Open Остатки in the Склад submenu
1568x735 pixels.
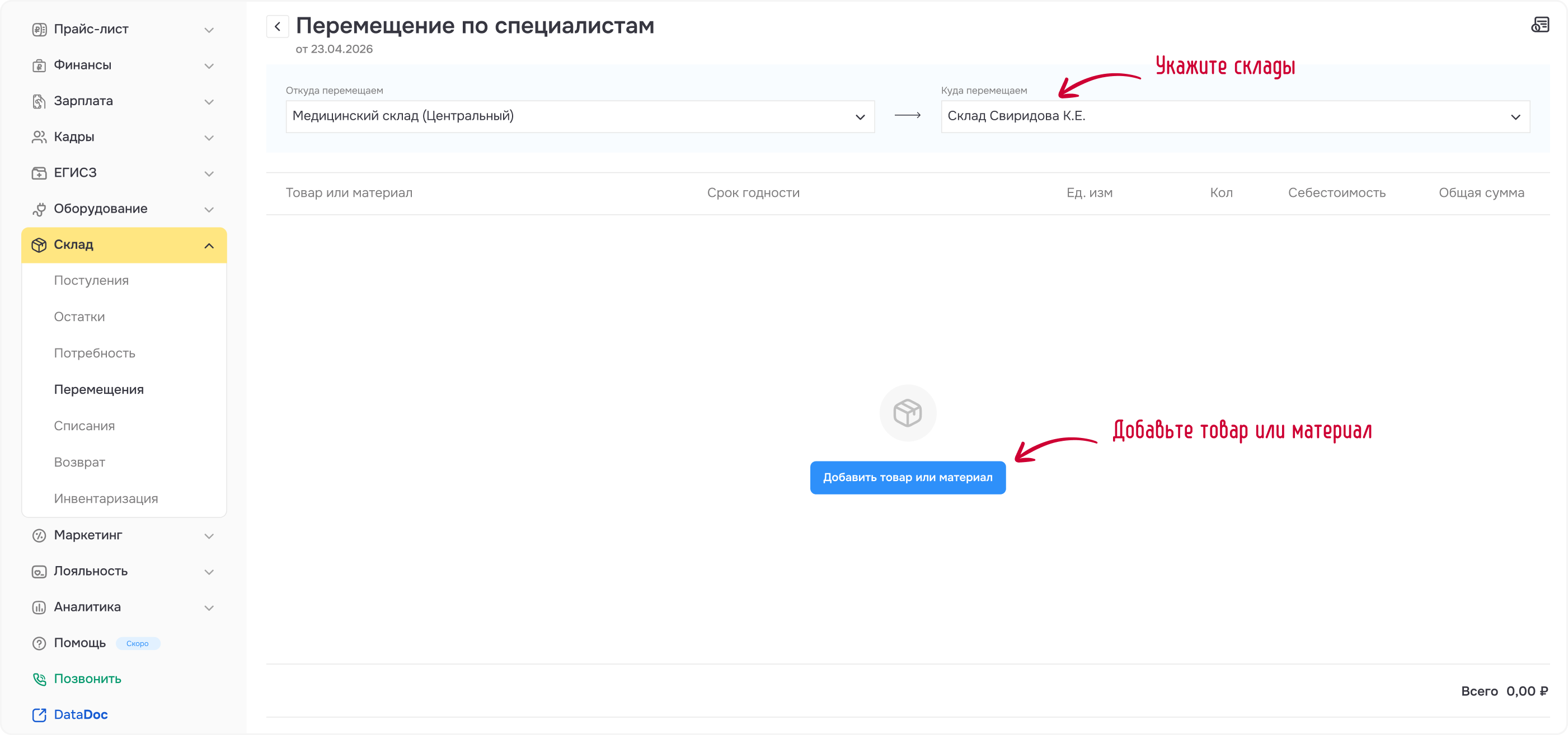pos(79,317)
